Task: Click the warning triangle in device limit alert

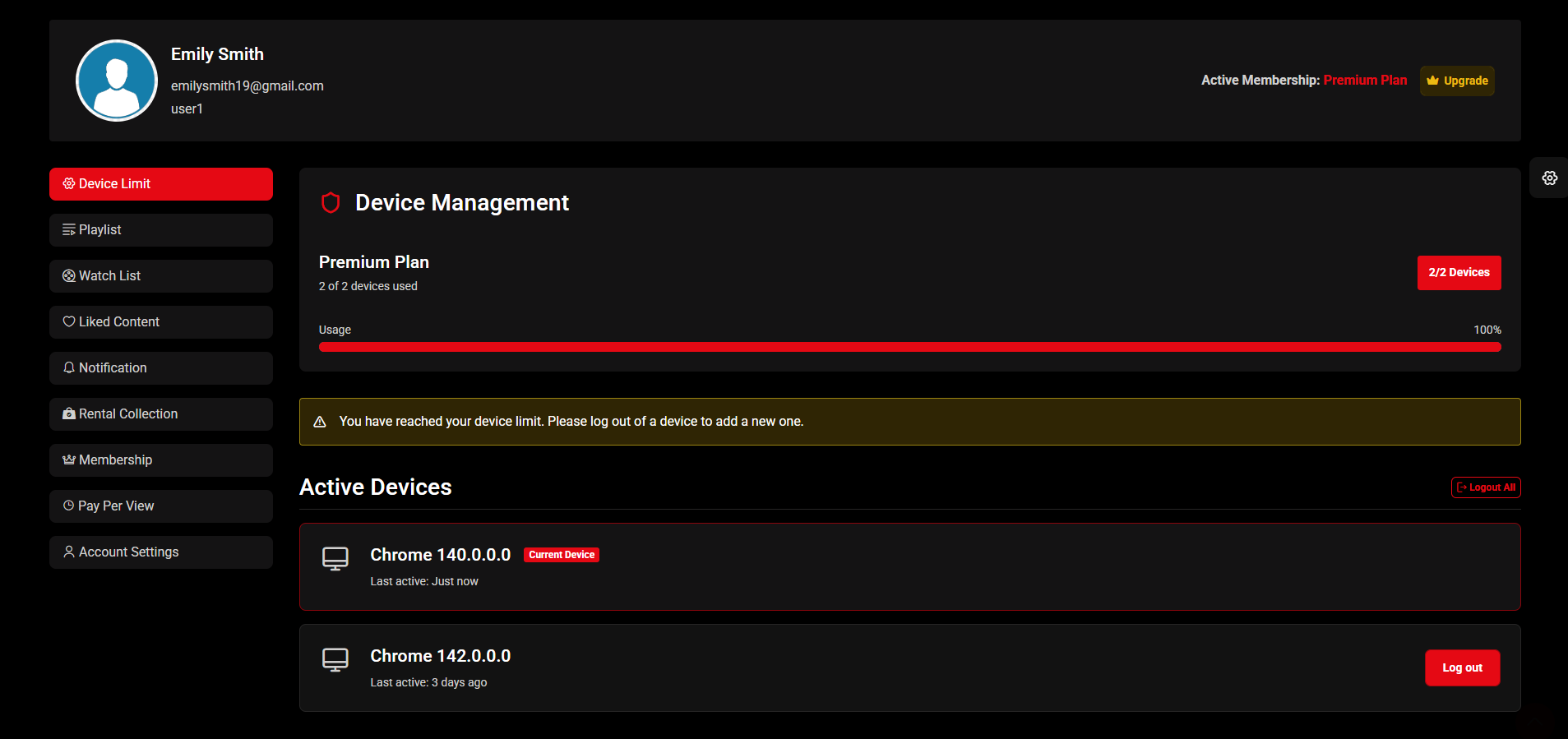Action: click(x=320, y=422)
